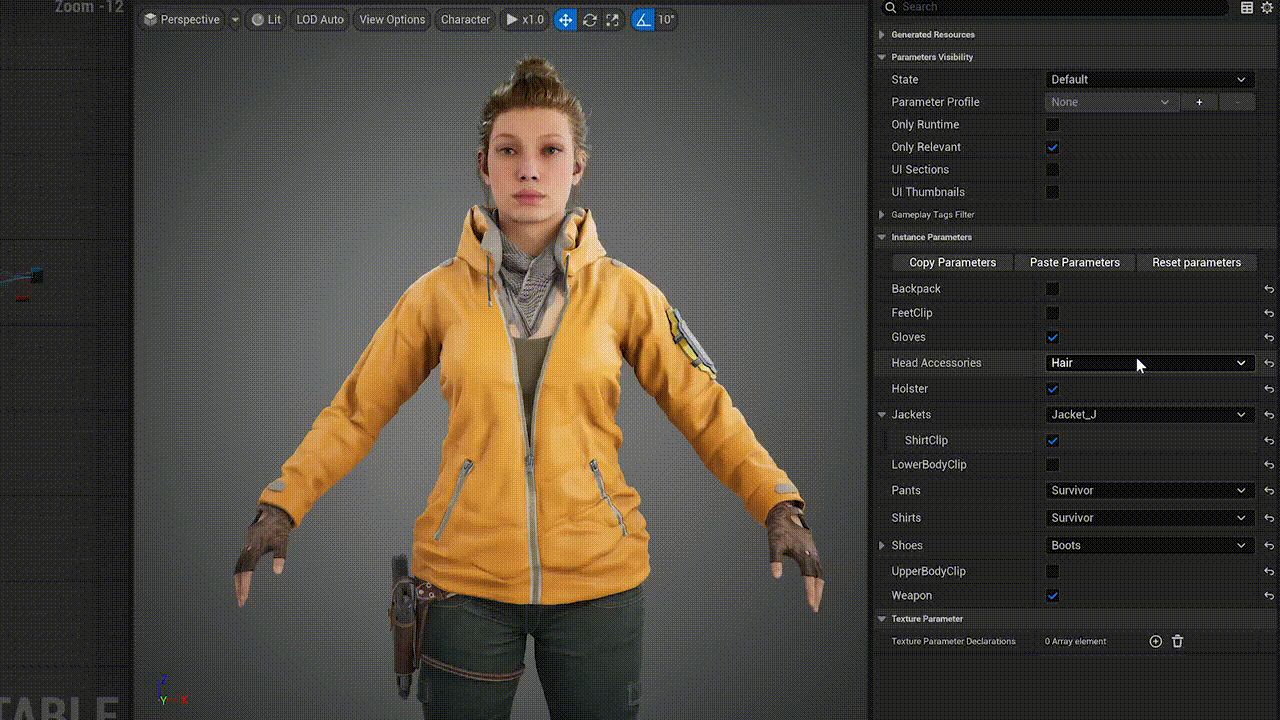Add a parameter profile with plus button
Screen dimensions: 1280x720
coord(1199,102)
